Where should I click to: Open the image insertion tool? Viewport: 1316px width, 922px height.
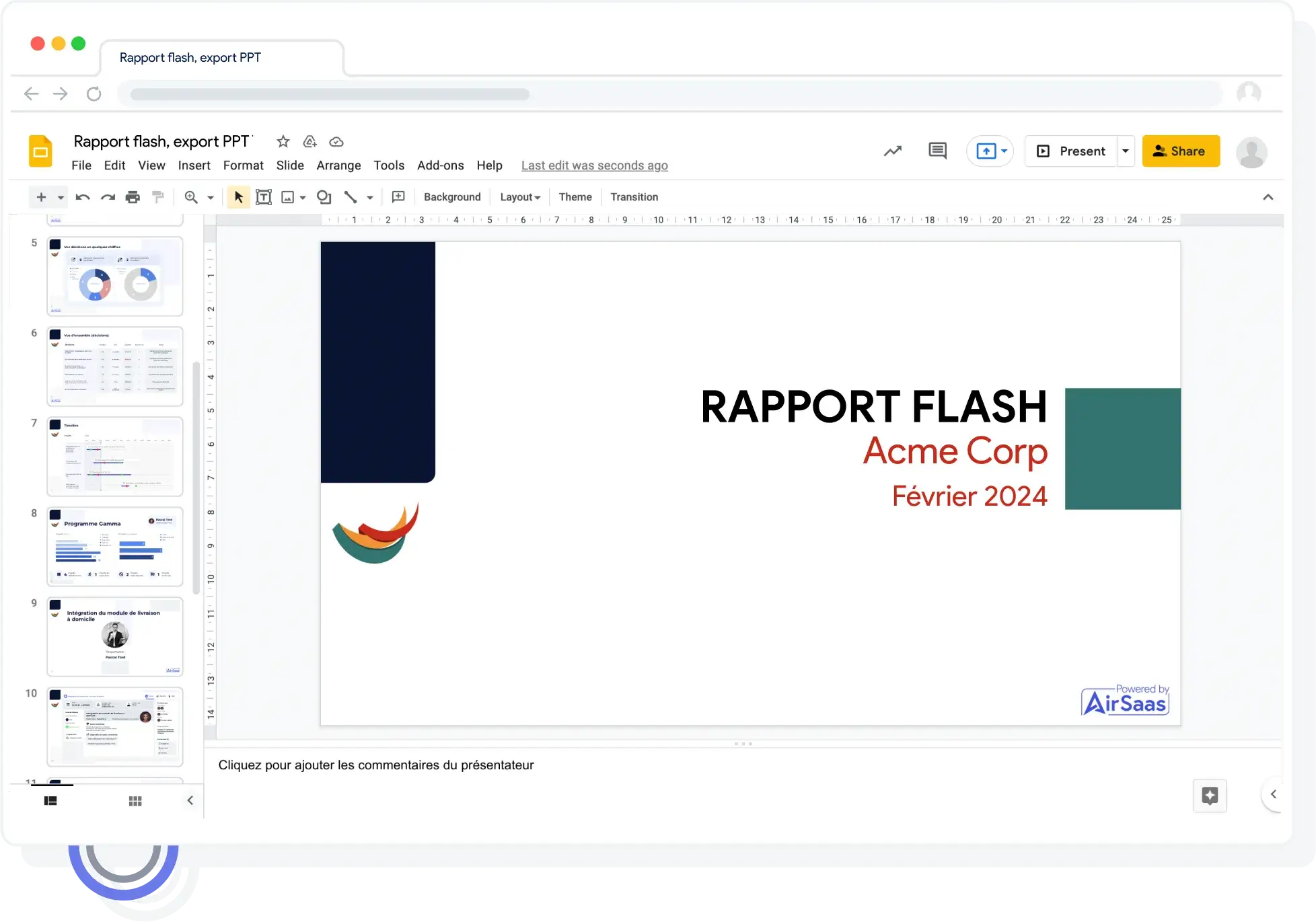coord(289,197)
